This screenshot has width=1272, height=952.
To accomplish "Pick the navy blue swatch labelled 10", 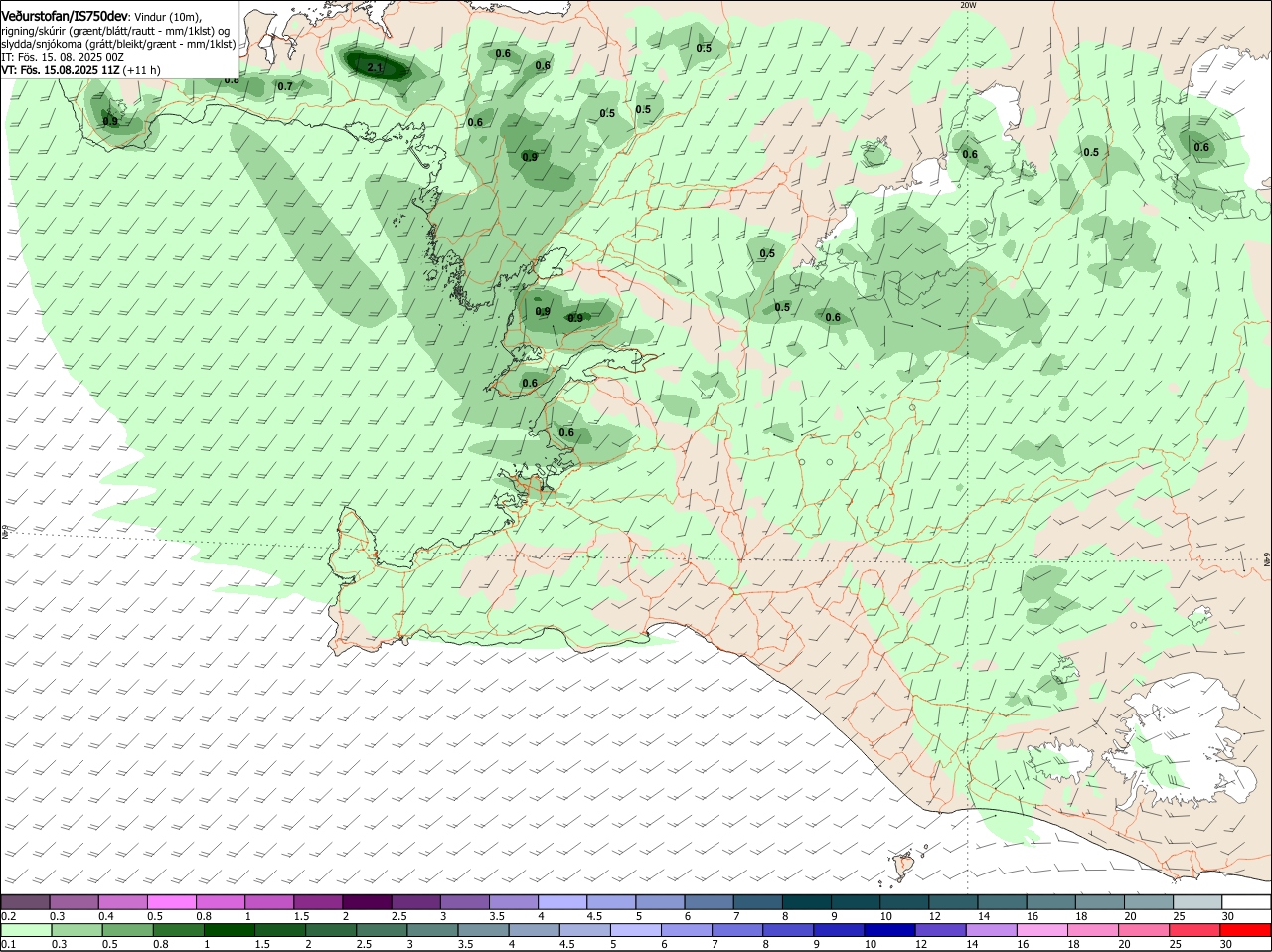I will (x=890, y=930).
